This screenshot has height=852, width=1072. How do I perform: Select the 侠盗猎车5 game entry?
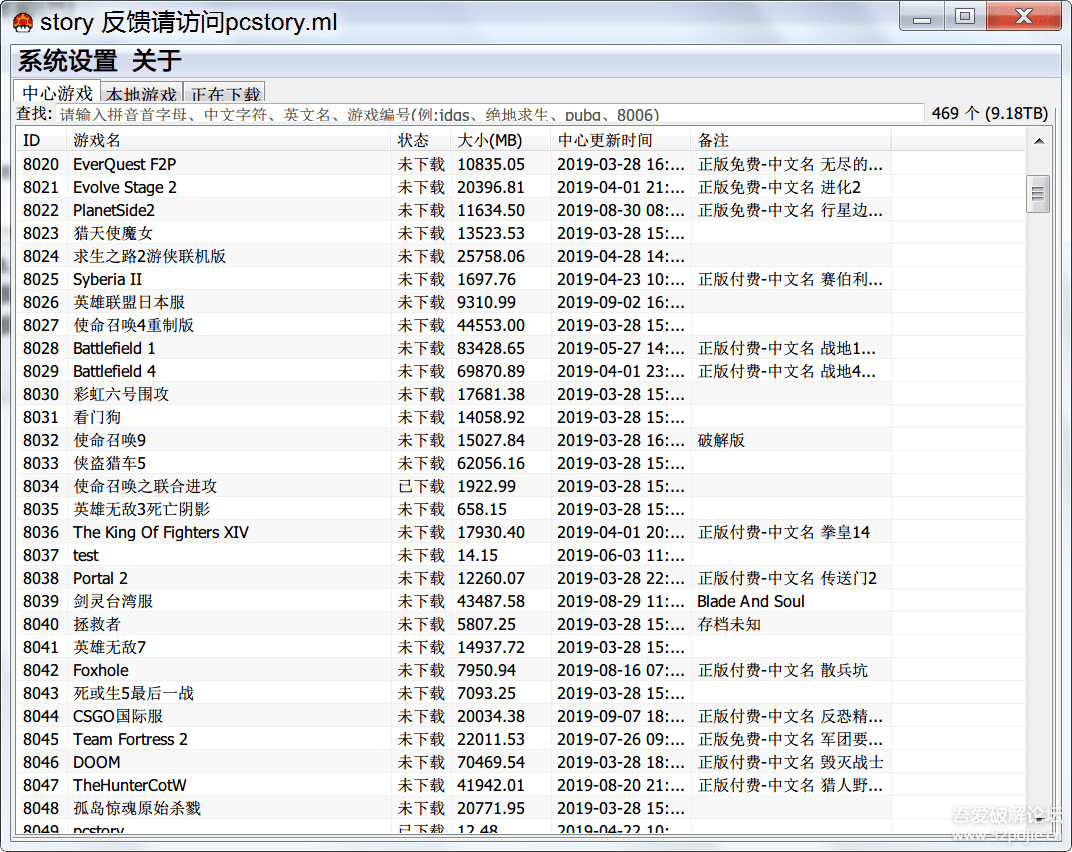(109, 463)
